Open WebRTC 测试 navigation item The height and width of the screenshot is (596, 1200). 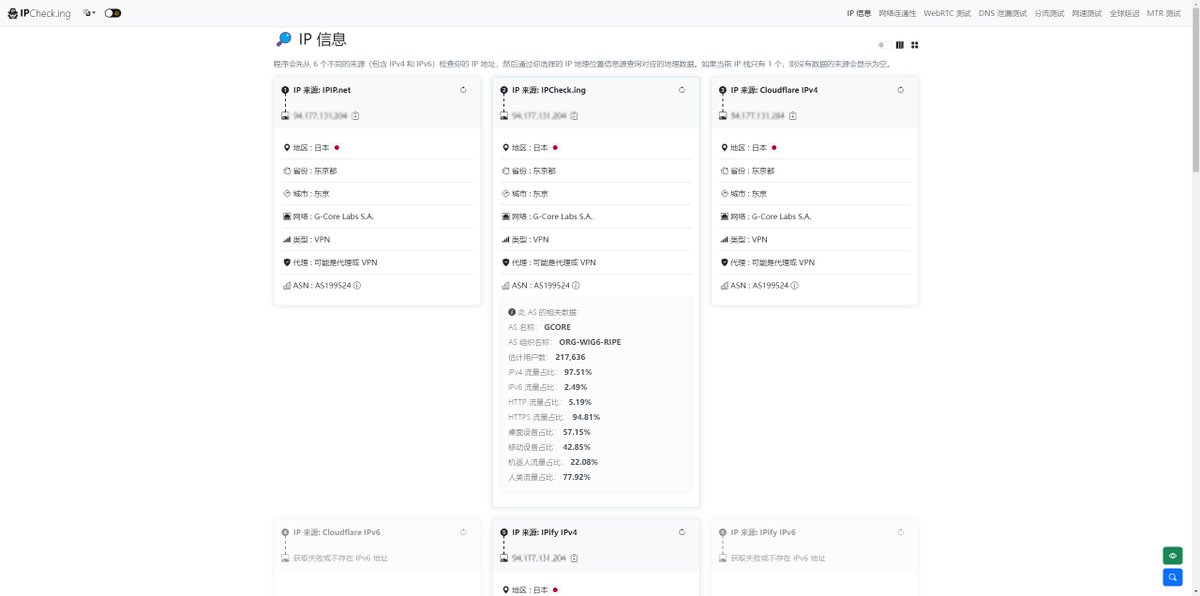coord(947,13)
